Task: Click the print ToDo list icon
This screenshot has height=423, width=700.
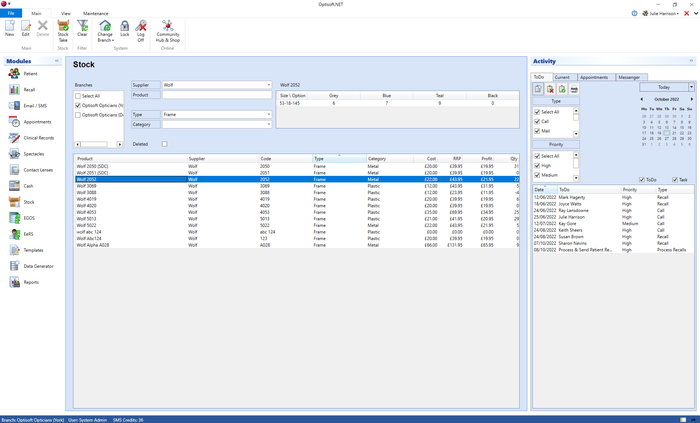Action: click(574, 89)
